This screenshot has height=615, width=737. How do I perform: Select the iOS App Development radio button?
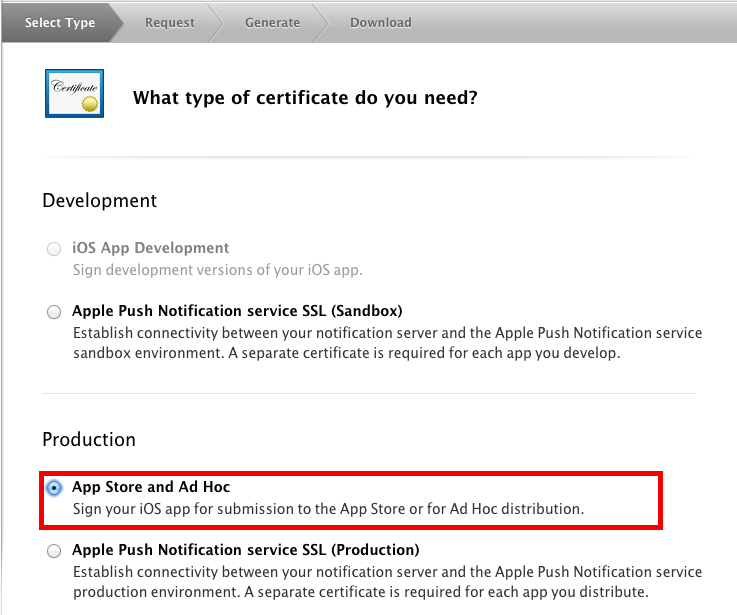54,248
